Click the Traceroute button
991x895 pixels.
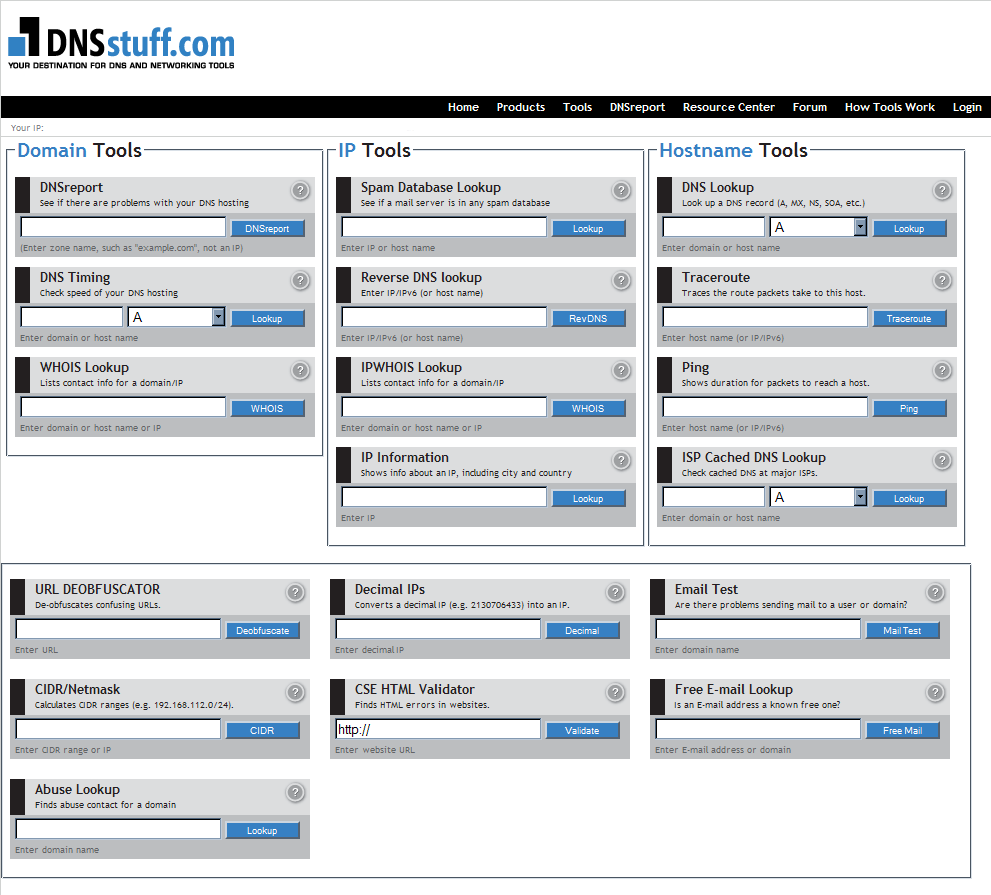point(909,319)
